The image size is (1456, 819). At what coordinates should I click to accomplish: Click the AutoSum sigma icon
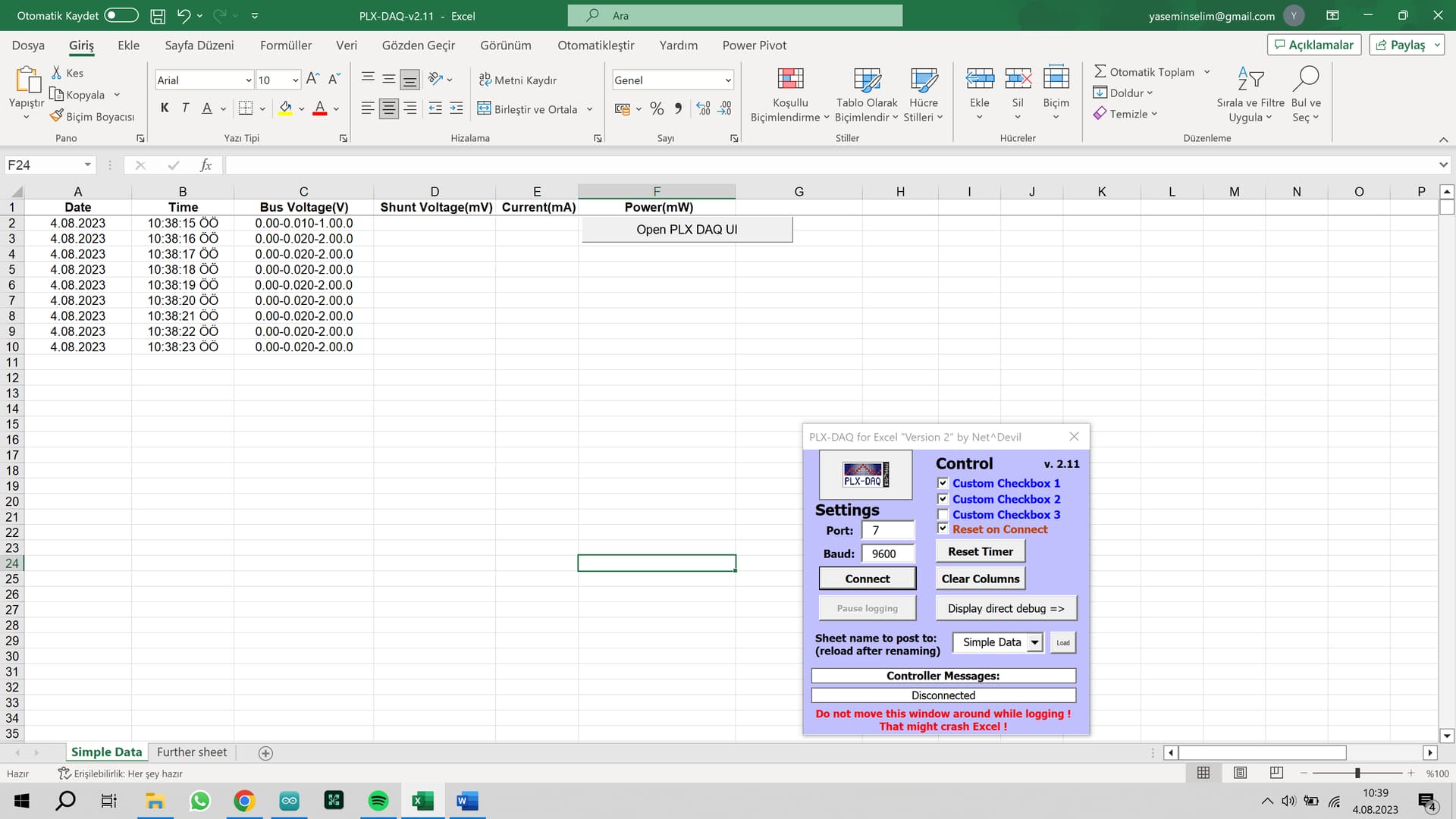1100,71
